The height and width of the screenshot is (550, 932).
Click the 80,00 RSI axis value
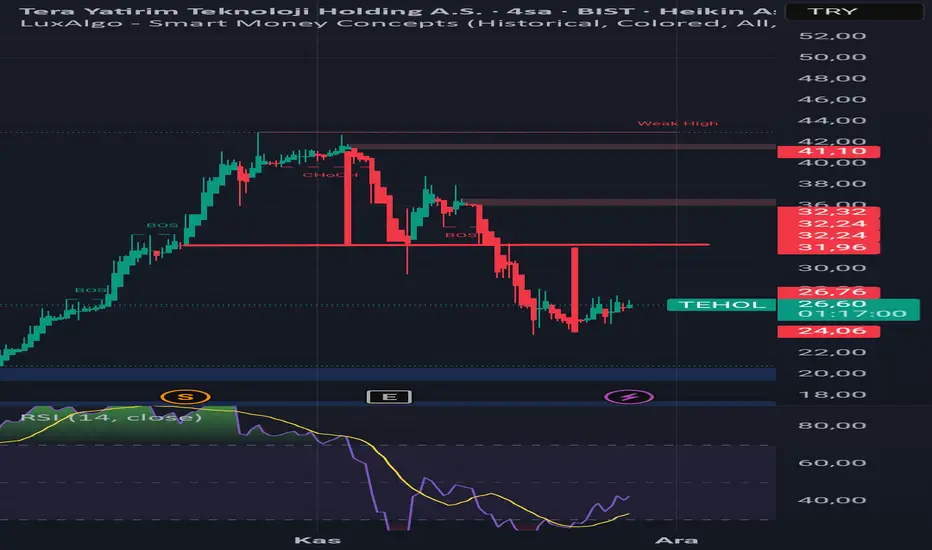coord(832,425)
